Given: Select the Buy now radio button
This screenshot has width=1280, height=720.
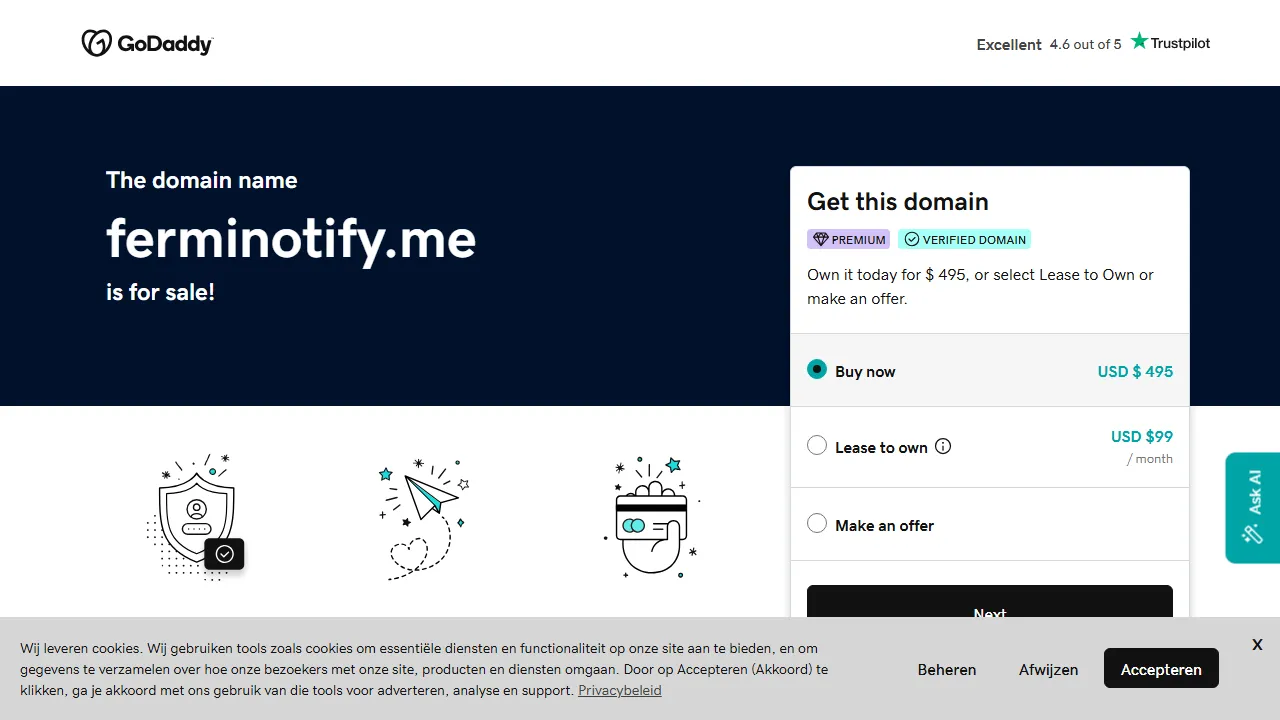Looking at the screenshot, I should coord(817,369).
